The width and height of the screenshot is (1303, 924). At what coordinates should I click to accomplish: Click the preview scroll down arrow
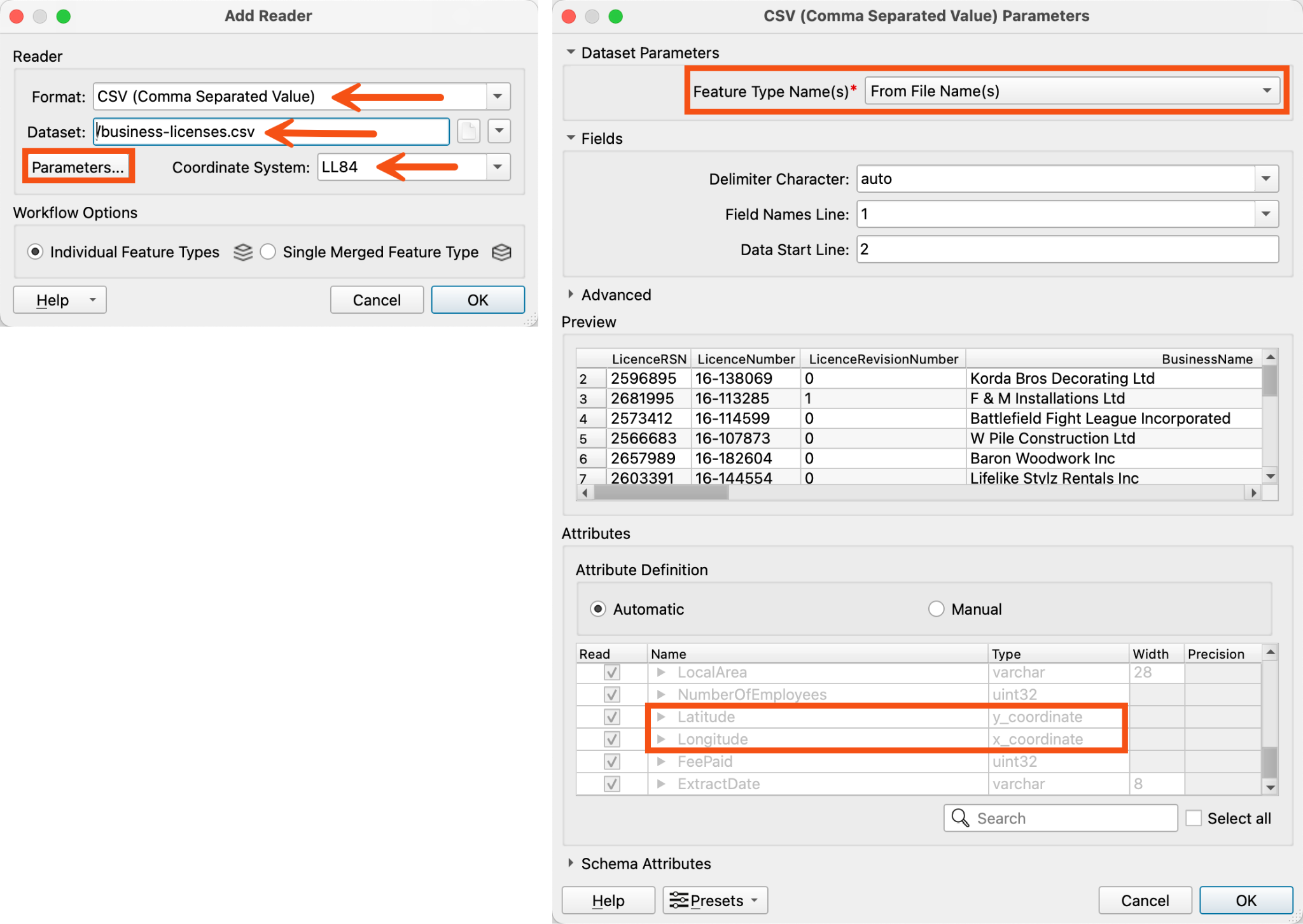[1270, 476]
